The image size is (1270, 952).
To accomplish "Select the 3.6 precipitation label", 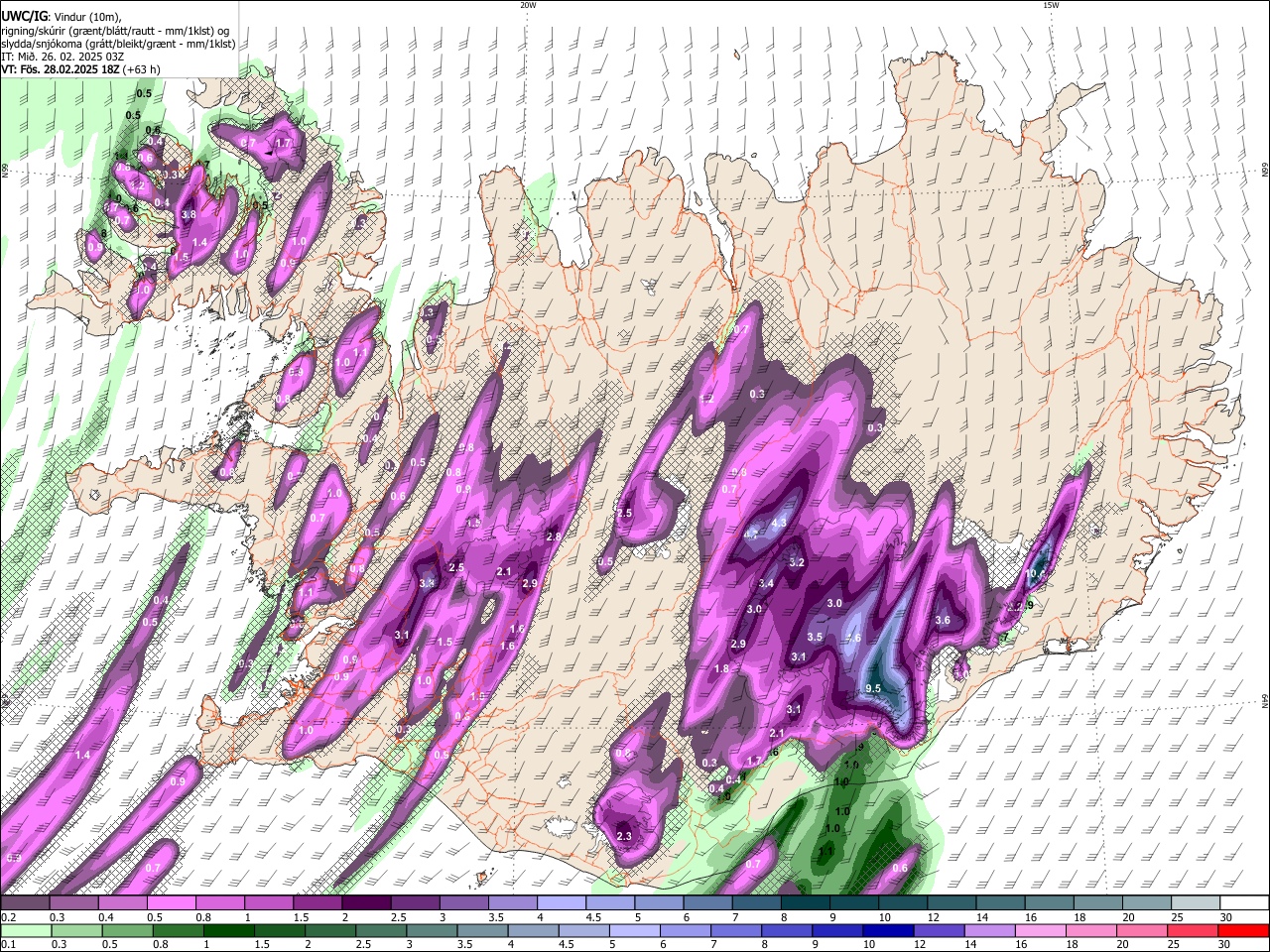I will pos(943,621).
